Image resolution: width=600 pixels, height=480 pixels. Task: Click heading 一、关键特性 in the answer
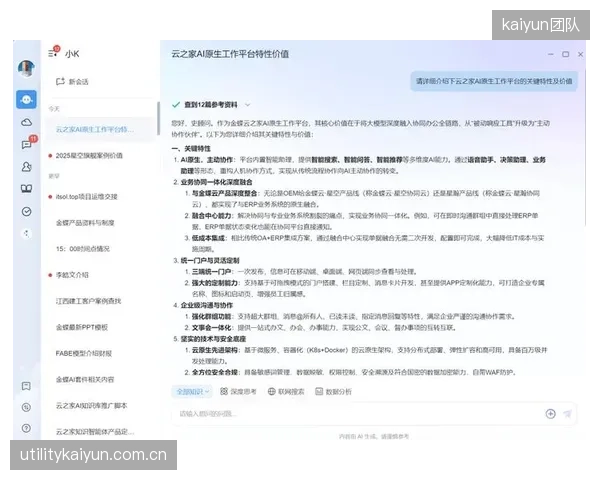[x=191, y=149]
